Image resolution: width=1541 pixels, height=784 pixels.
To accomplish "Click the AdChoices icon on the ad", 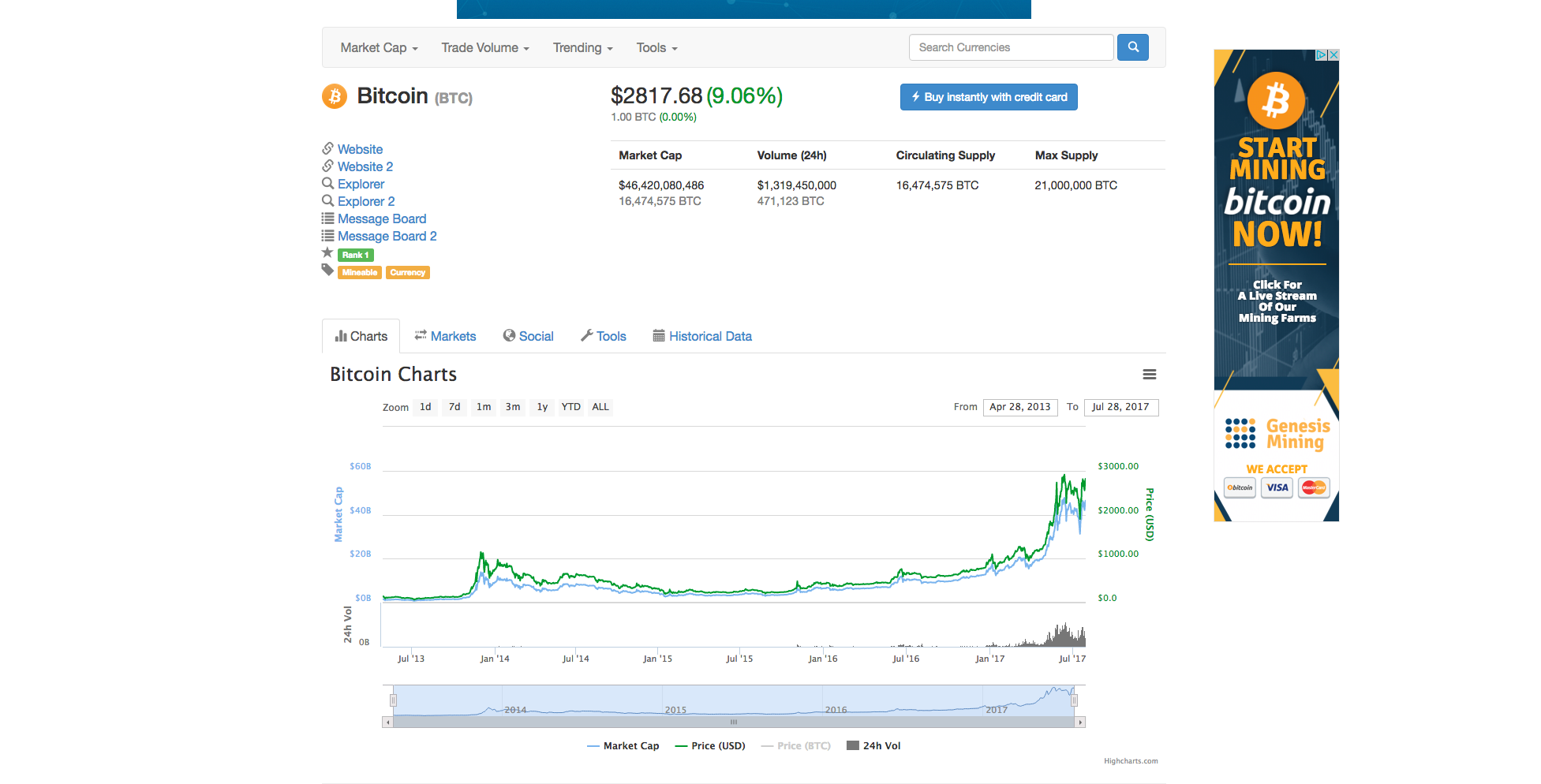I will [1322, 55].
